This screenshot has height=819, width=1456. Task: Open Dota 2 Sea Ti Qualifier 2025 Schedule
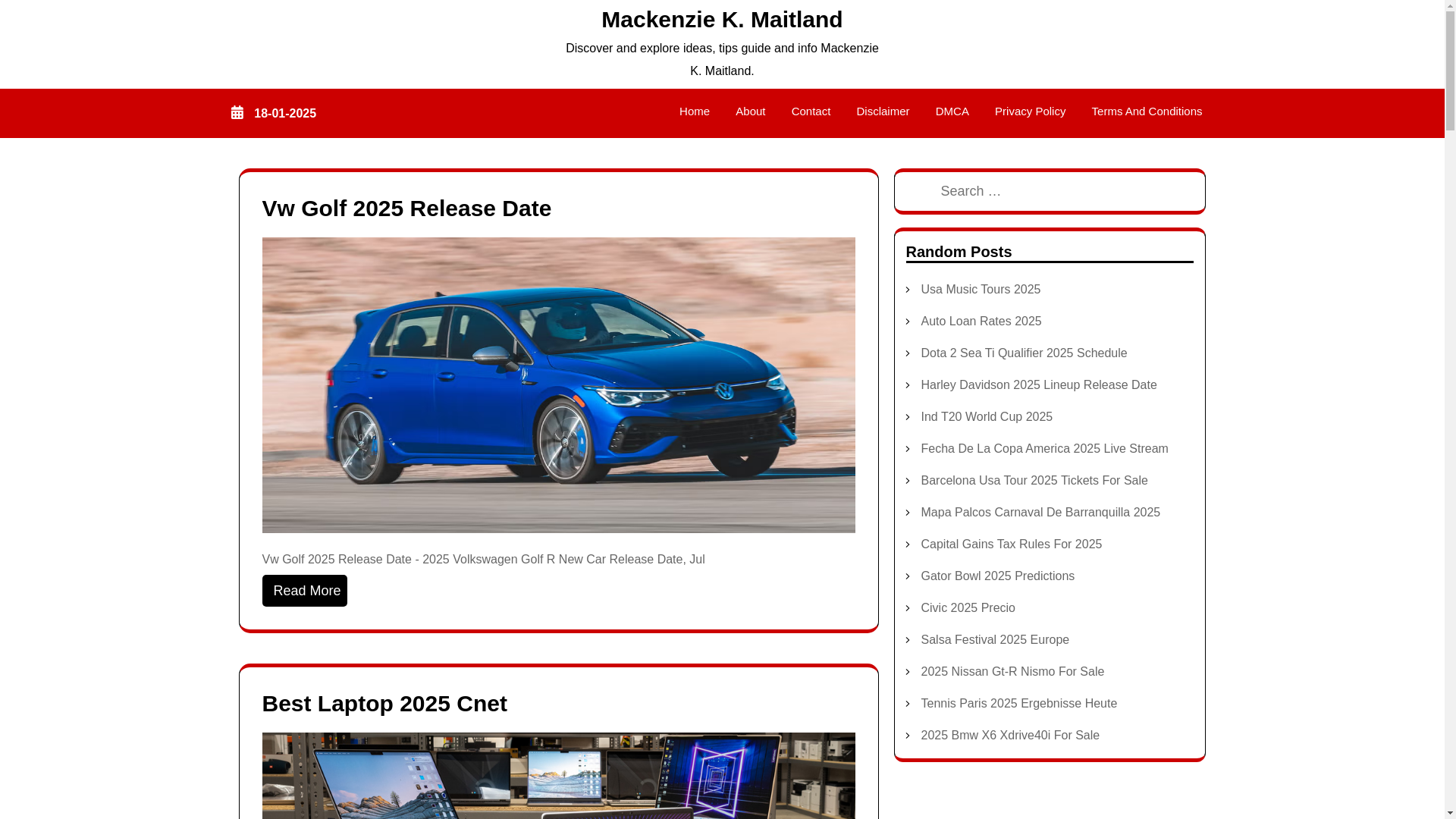tap(1023, 353)
